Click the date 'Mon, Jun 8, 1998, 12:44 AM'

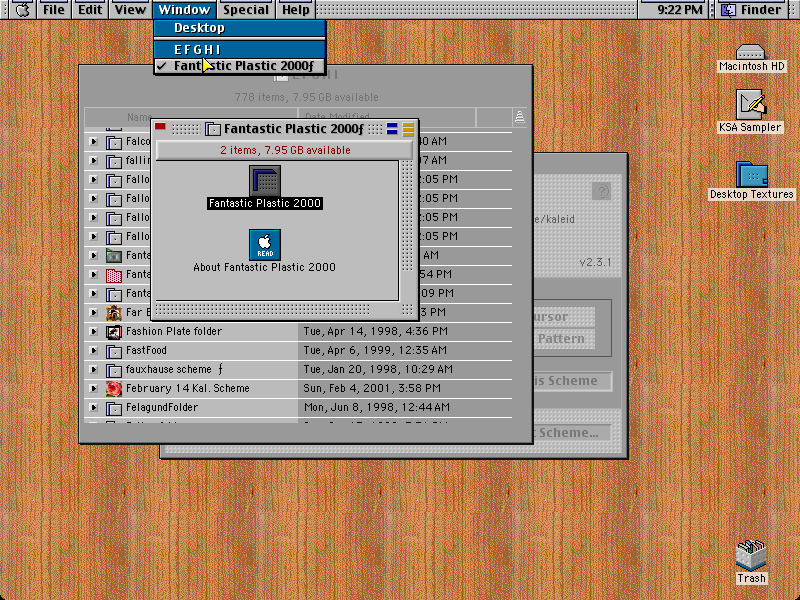pyautogui.click(x=377, y=408)
